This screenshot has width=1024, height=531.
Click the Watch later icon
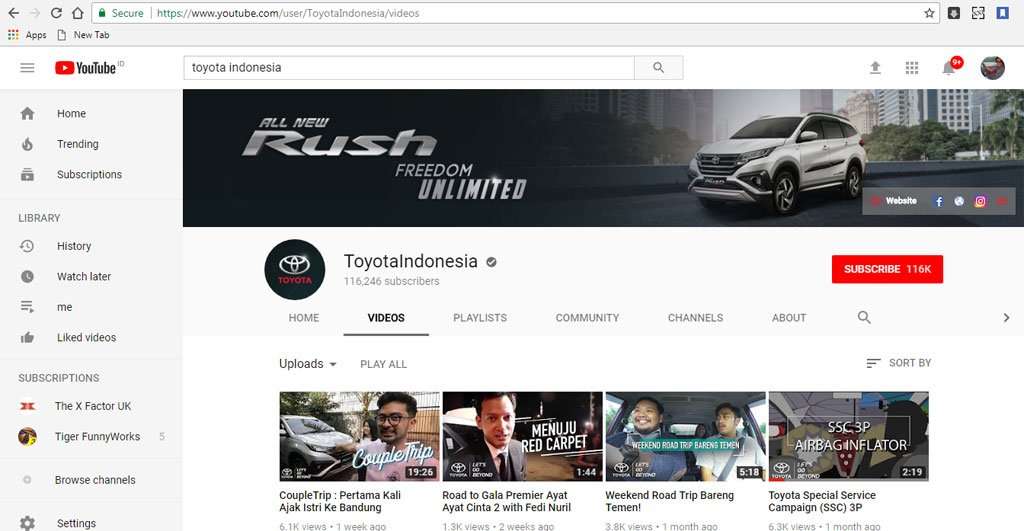point(27,276)
